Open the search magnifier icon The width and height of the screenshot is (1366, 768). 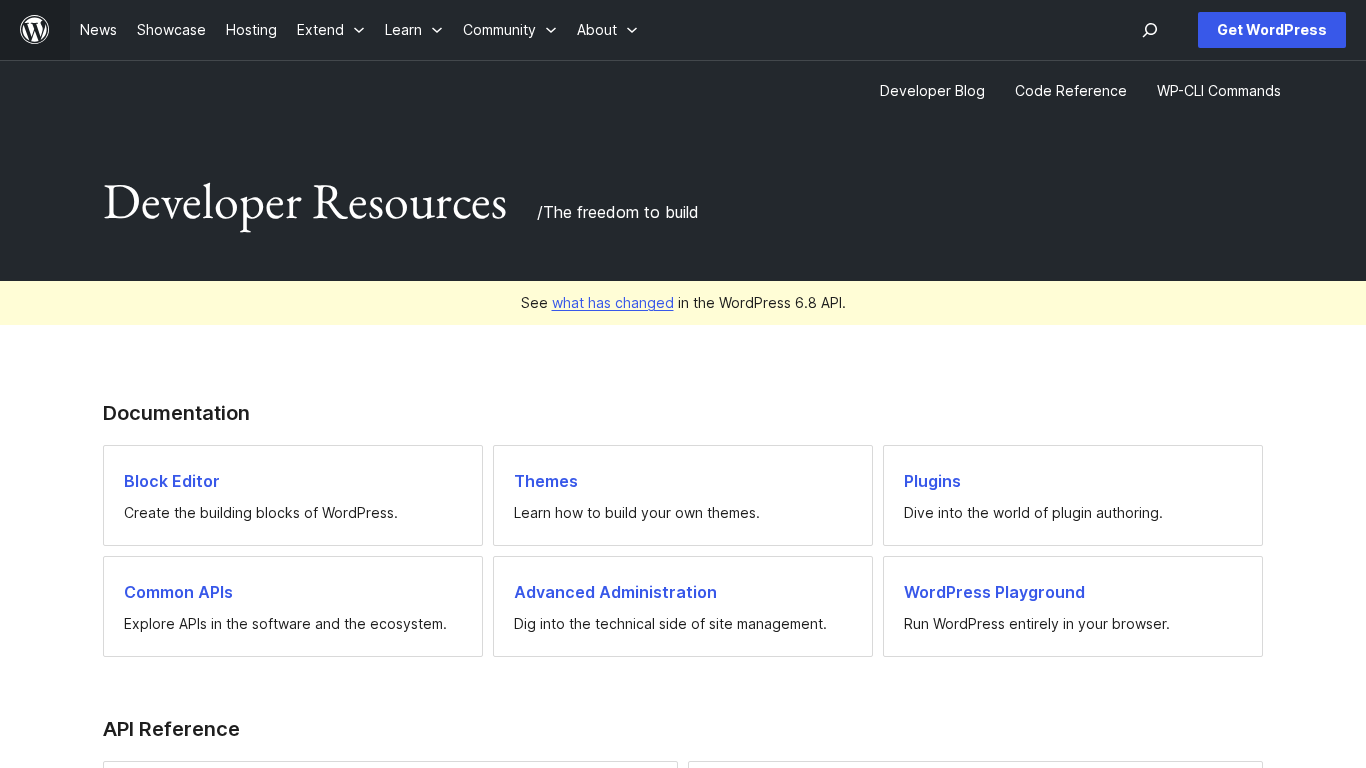(x=1150, y=30)
